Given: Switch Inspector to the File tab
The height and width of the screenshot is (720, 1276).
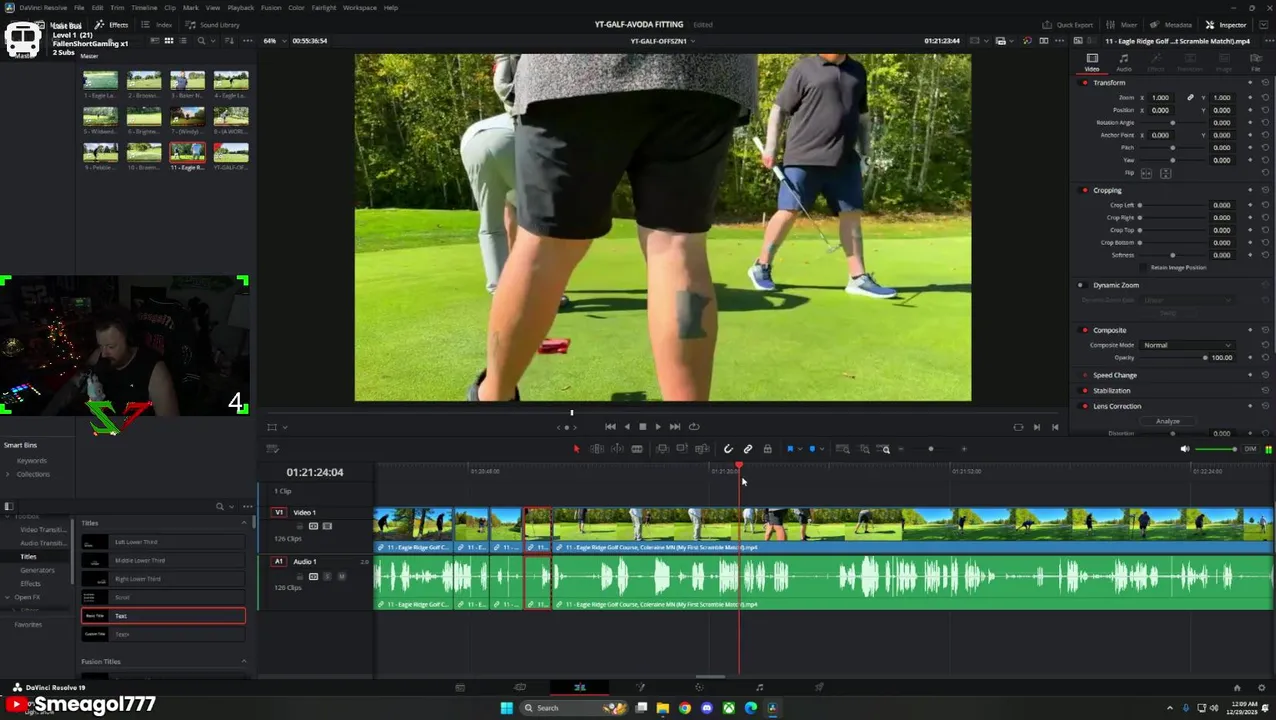Looking at the screenshot, I should [1256, 62].
